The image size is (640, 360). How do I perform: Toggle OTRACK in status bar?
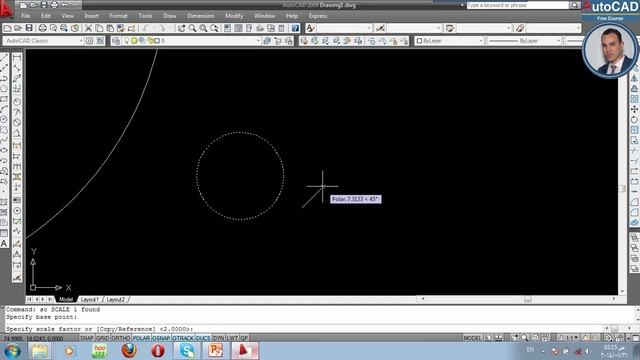tap(183, 338)
